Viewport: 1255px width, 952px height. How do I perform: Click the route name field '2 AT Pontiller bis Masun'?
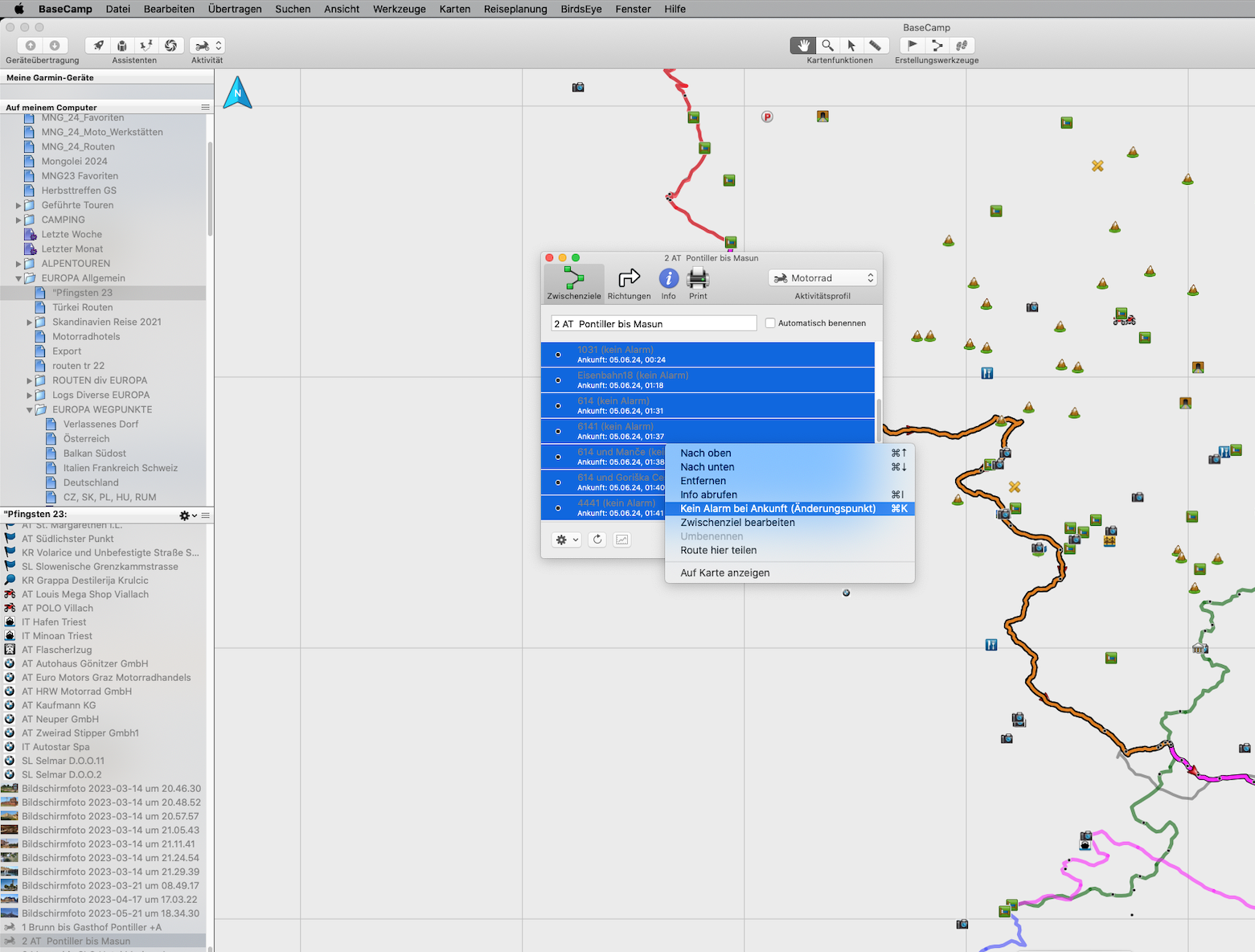click(654, 323)
